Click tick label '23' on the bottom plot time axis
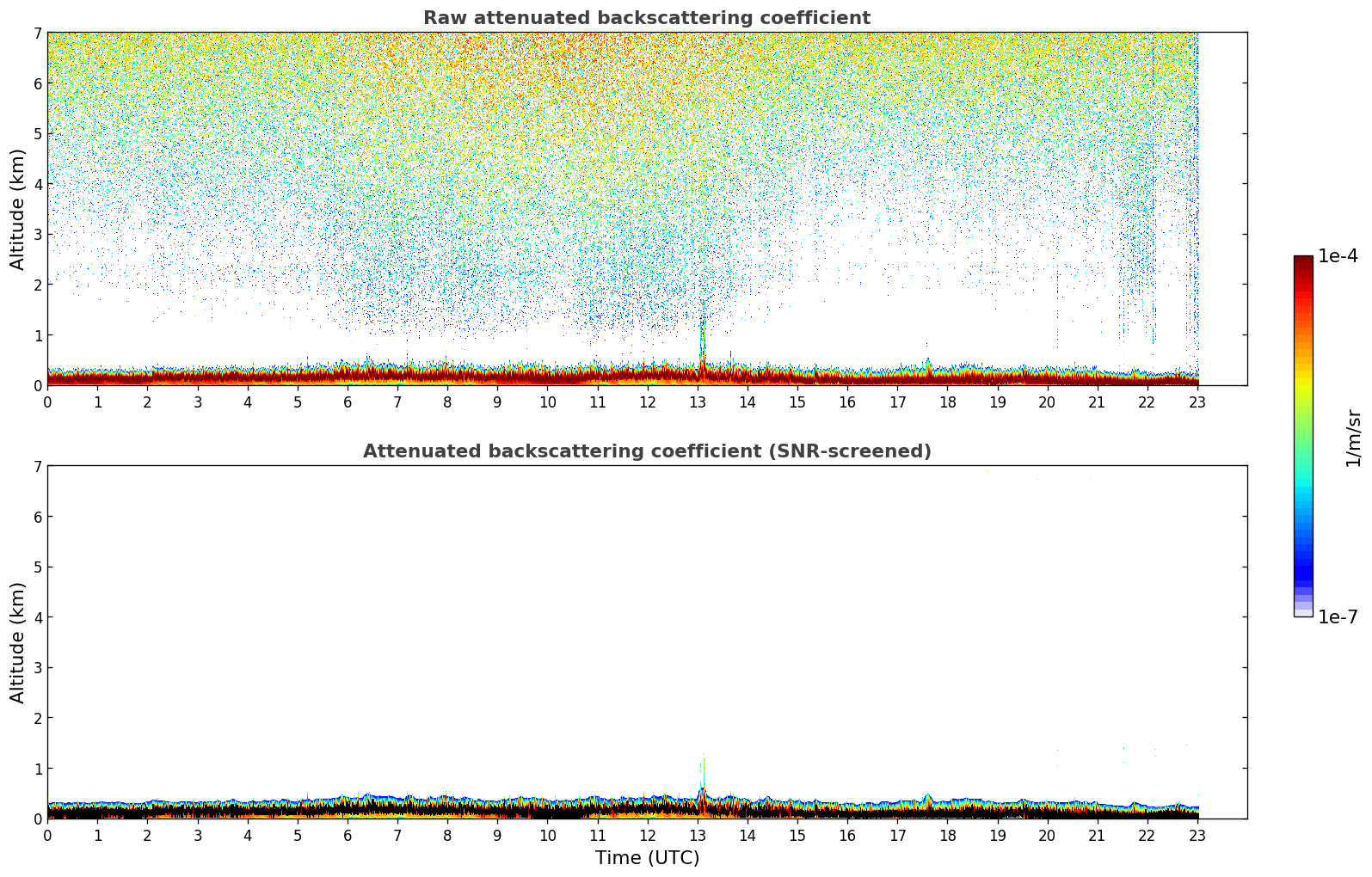Screen dimensions: 1372x877 (x=1197, y=835)
